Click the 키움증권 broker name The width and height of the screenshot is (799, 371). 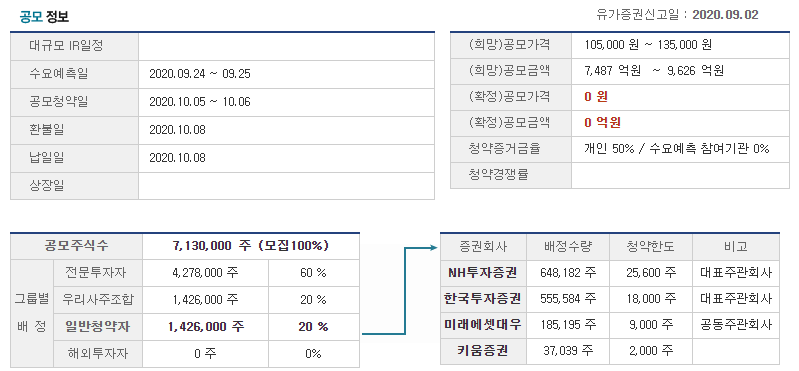click(483, 350)
